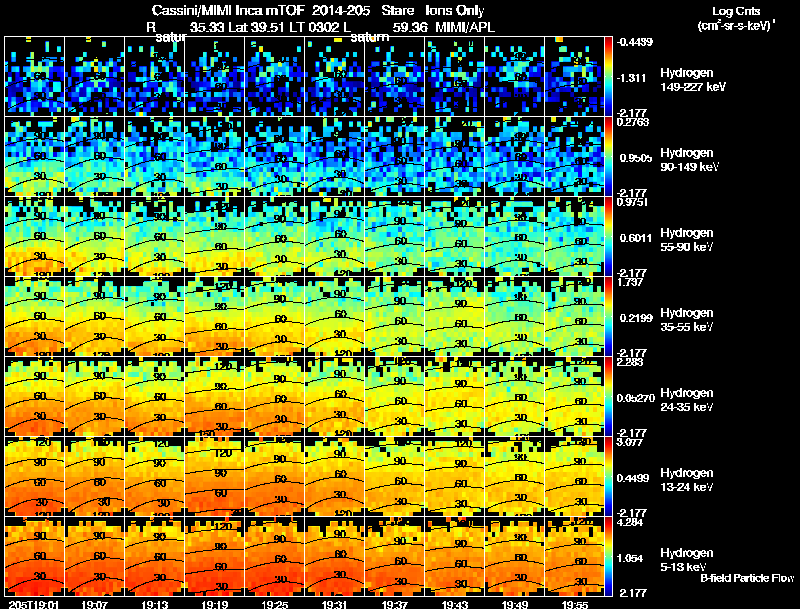Click the 19:55 time axis label

pos(574,604)
